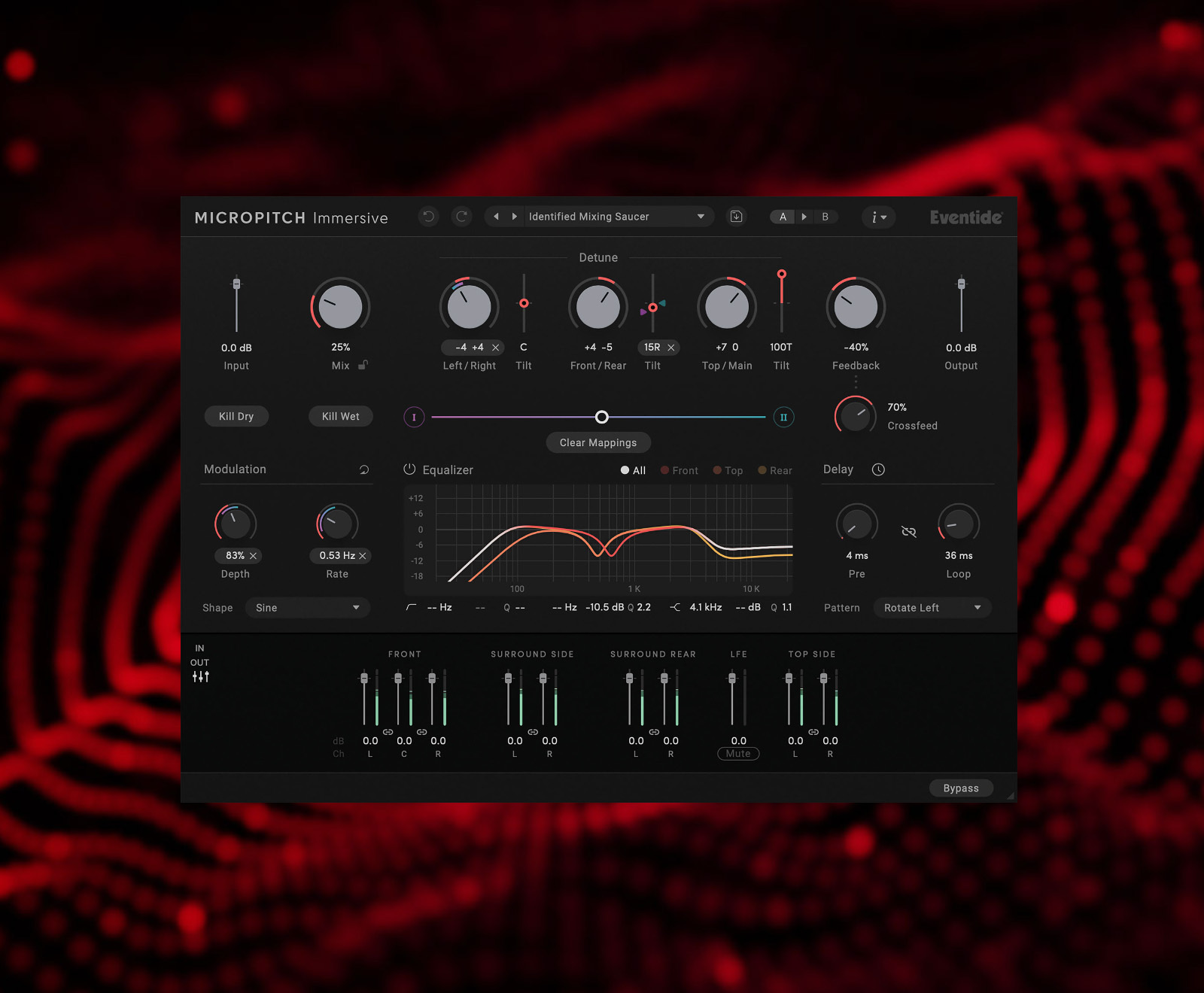
Task: Open the preset save/load icon
Action: [736, 217]
